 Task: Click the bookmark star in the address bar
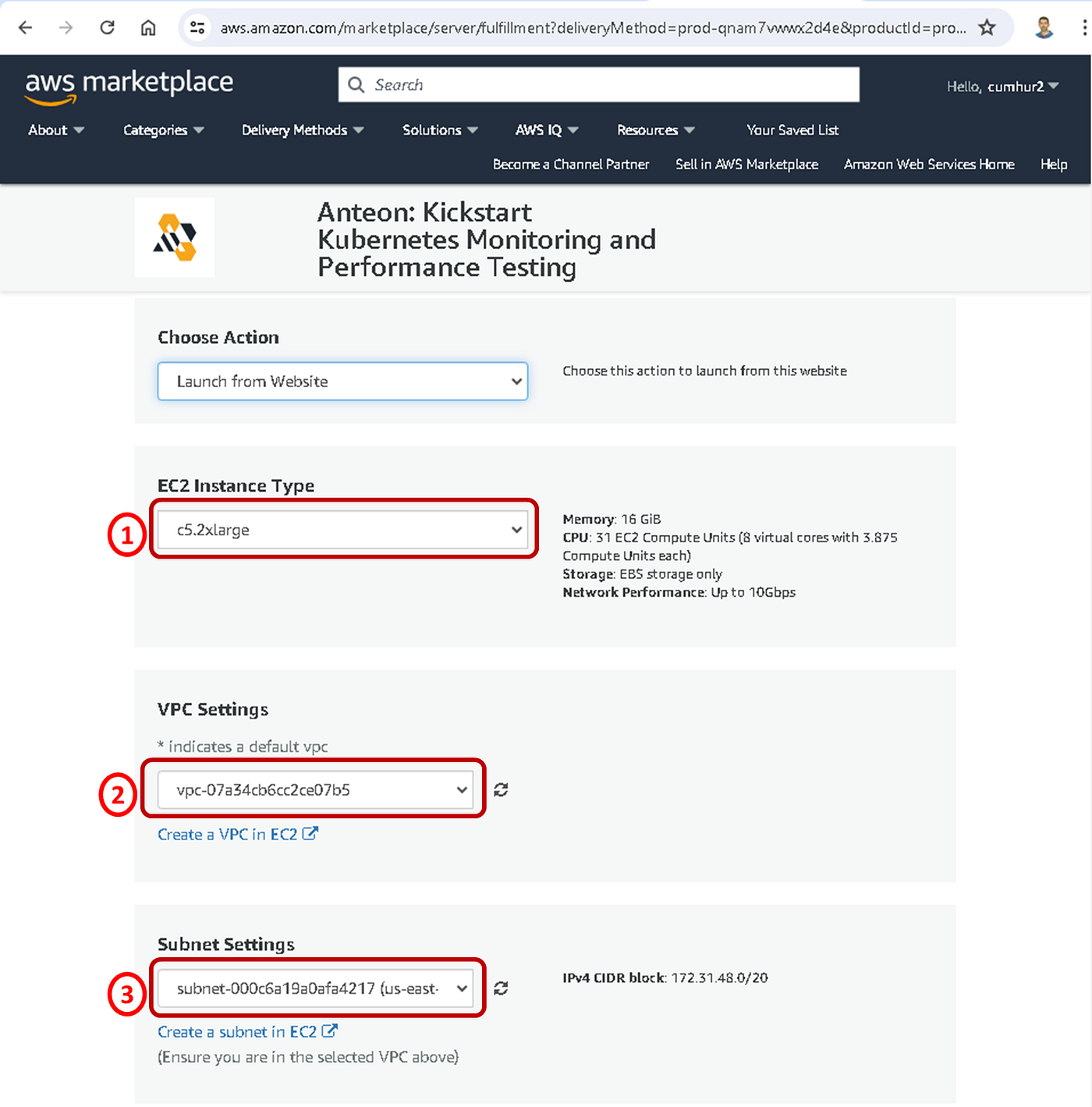[x=987, y=27]
